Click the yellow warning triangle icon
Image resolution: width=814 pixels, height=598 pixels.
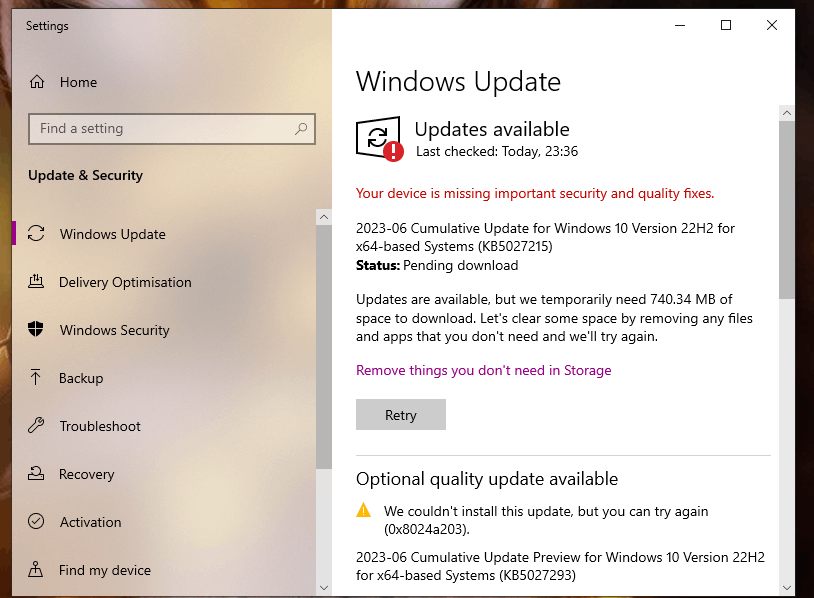(x=363, y=510)
